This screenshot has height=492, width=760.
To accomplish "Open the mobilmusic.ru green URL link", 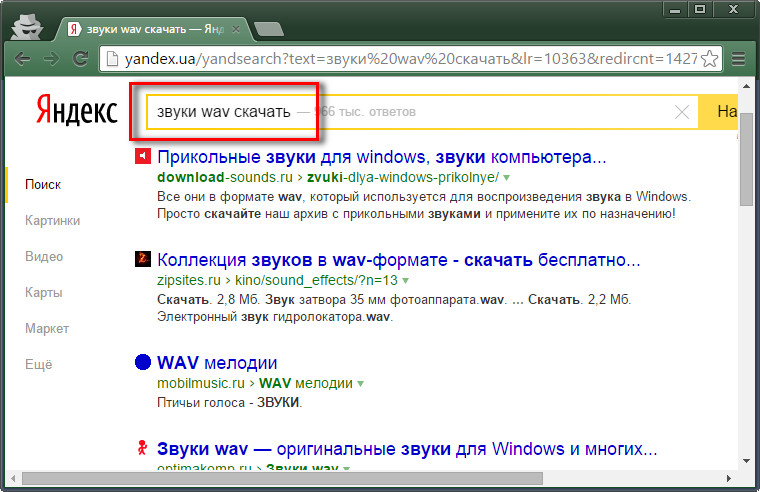I will click(255, 383).
